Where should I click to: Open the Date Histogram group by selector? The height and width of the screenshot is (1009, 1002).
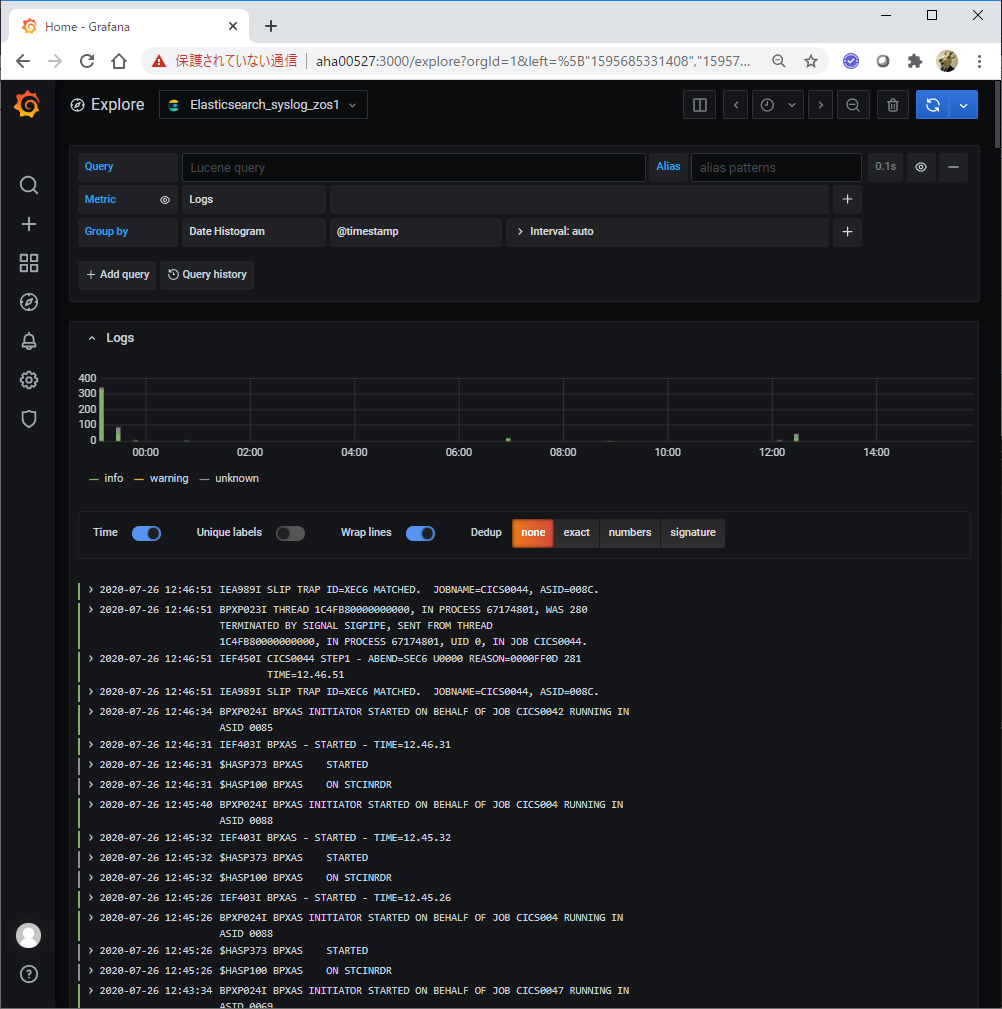[254, 232]
